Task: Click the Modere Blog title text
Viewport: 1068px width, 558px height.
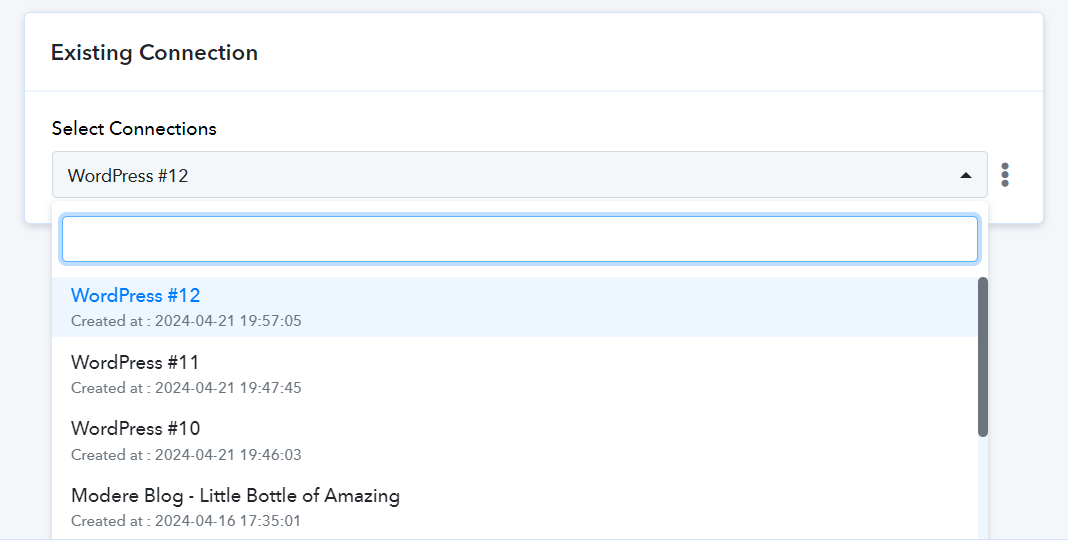Action: coord(235,496)
